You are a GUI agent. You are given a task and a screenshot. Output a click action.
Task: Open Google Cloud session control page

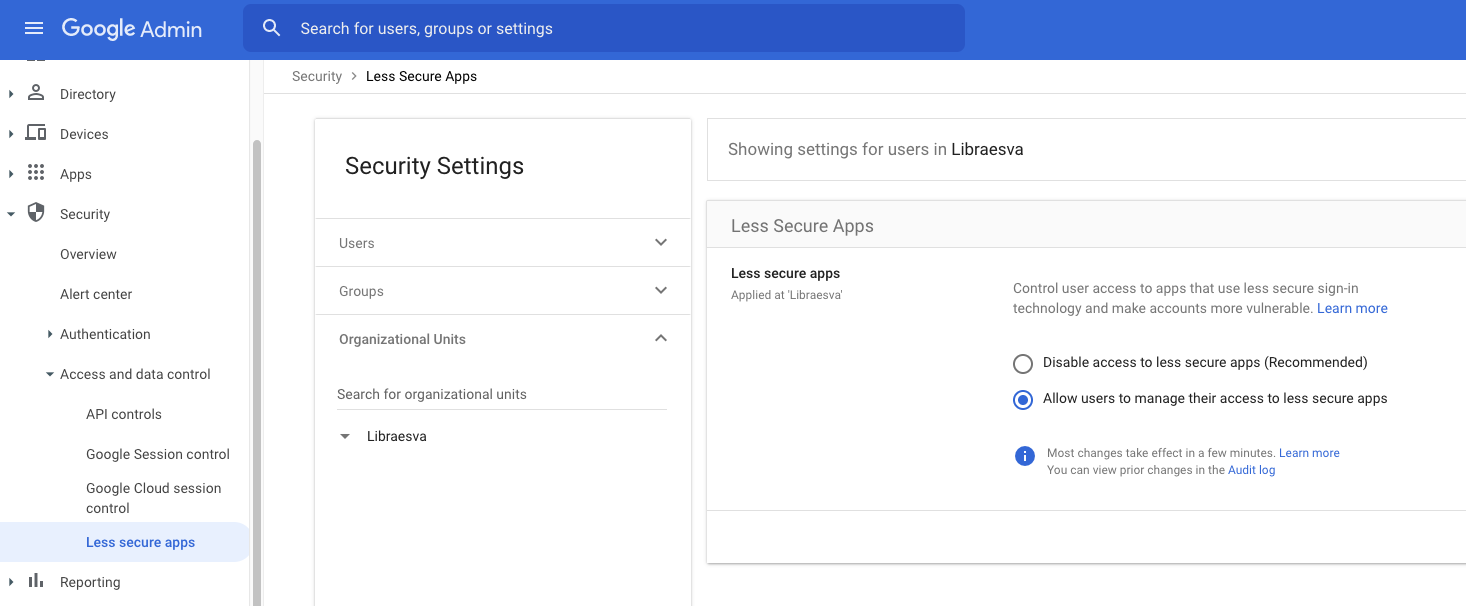point(154,498)
